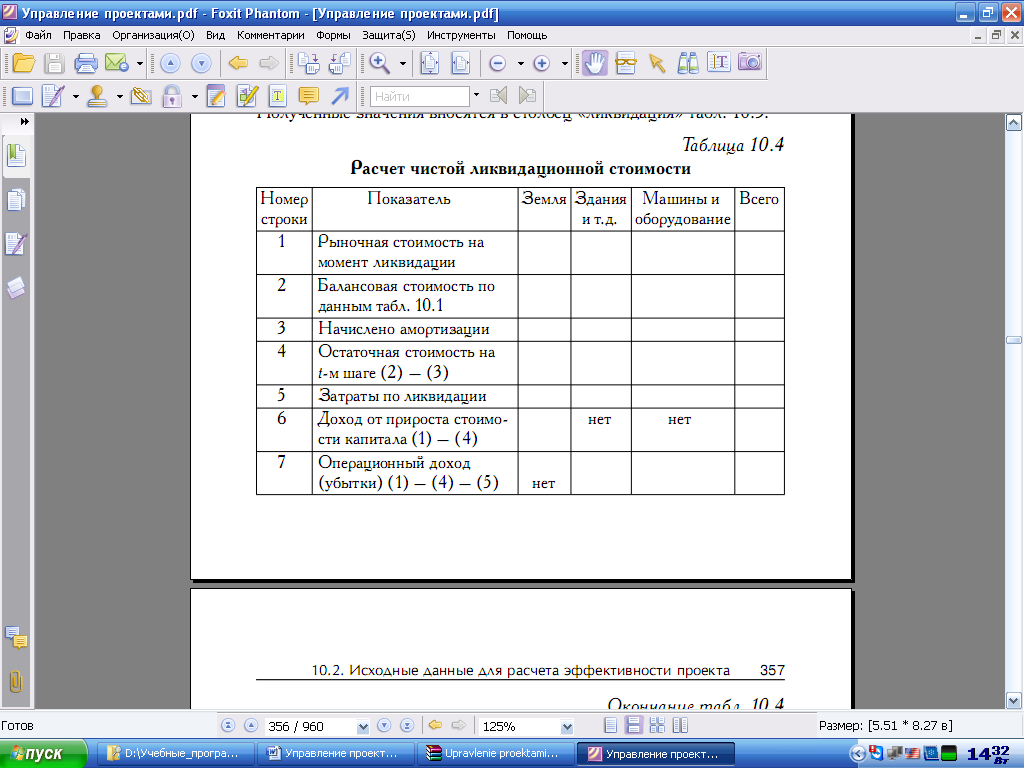This screenshot has height=768, width=1024.
Task: Print the document with printer icon
Action: coord(86,63)
